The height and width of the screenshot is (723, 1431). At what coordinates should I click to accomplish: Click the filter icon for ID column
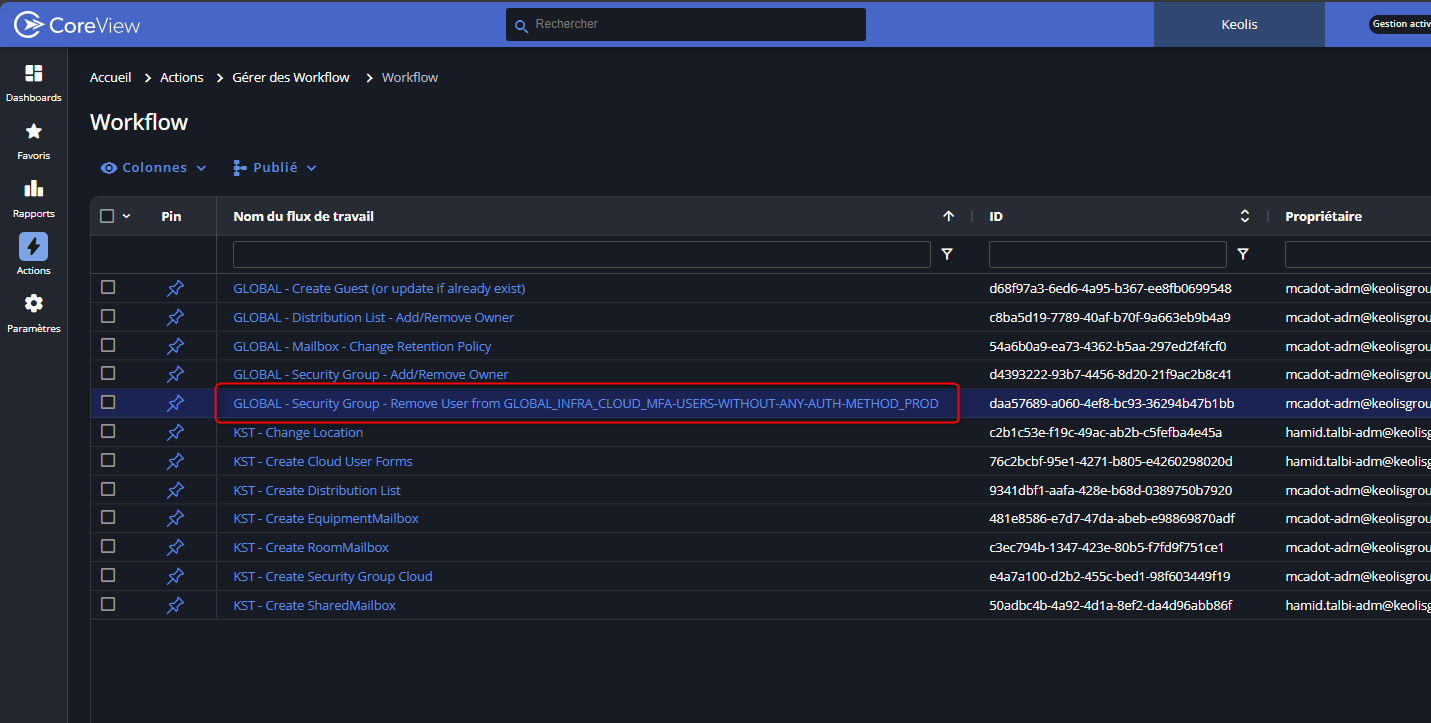tap(1243, 255)
